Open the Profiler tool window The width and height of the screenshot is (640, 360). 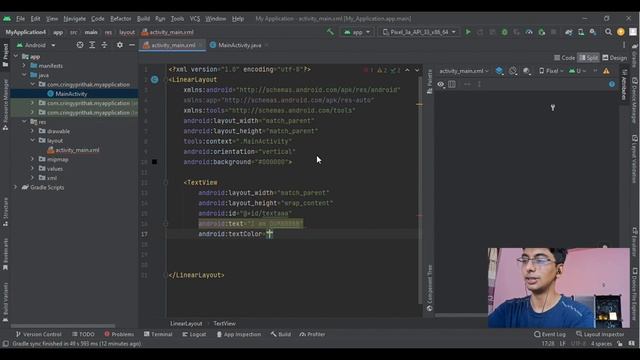[312, 334]
